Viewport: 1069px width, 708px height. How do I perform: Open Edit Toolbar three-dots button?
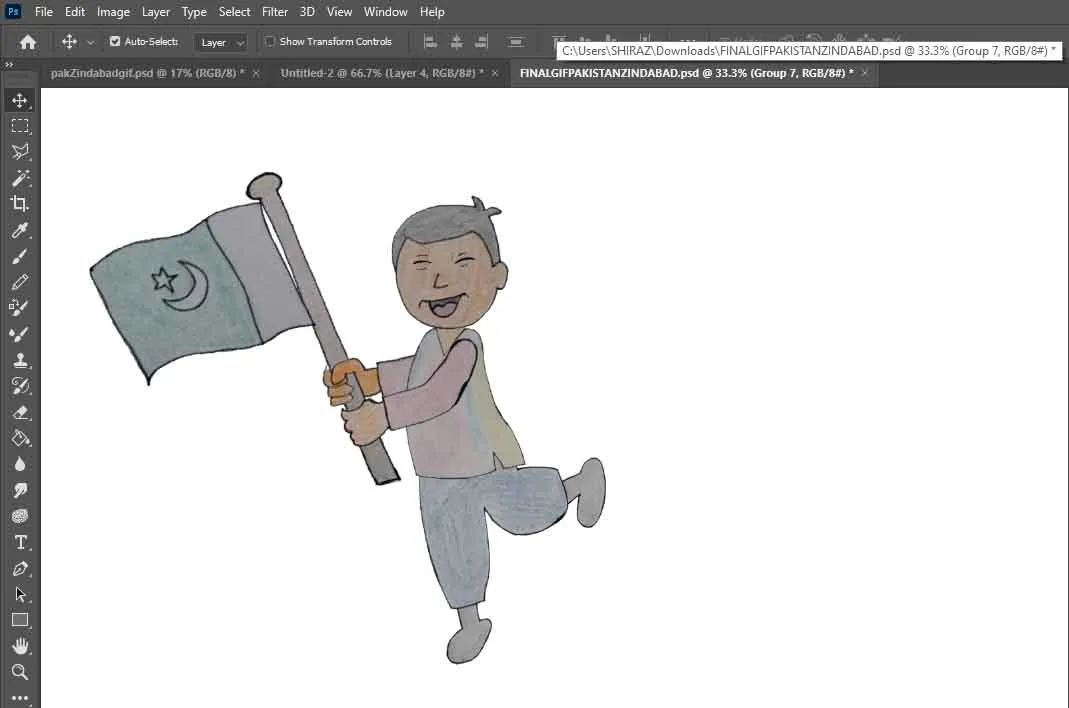[x=19, y=698]
